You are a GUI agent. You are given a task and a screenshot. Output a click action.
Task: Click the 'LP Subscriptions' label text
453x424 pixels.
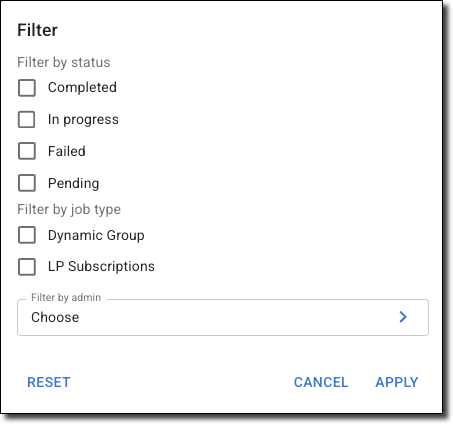pyautogui.click(x=101, y=266)
